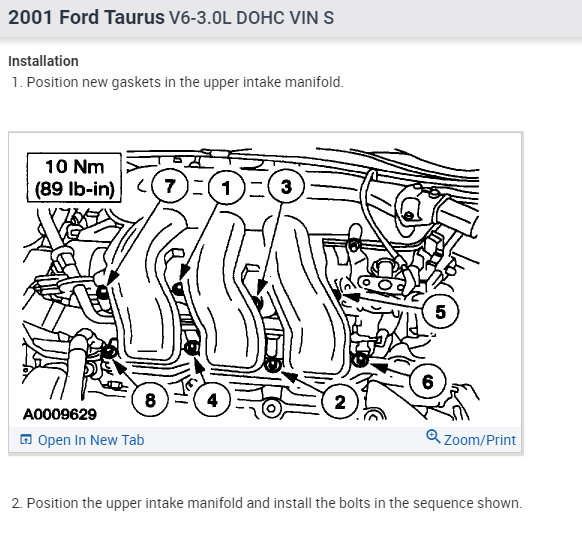Click the A0009629 diagram reference code
The image size is (582, 536).
(x=60, y=414)
